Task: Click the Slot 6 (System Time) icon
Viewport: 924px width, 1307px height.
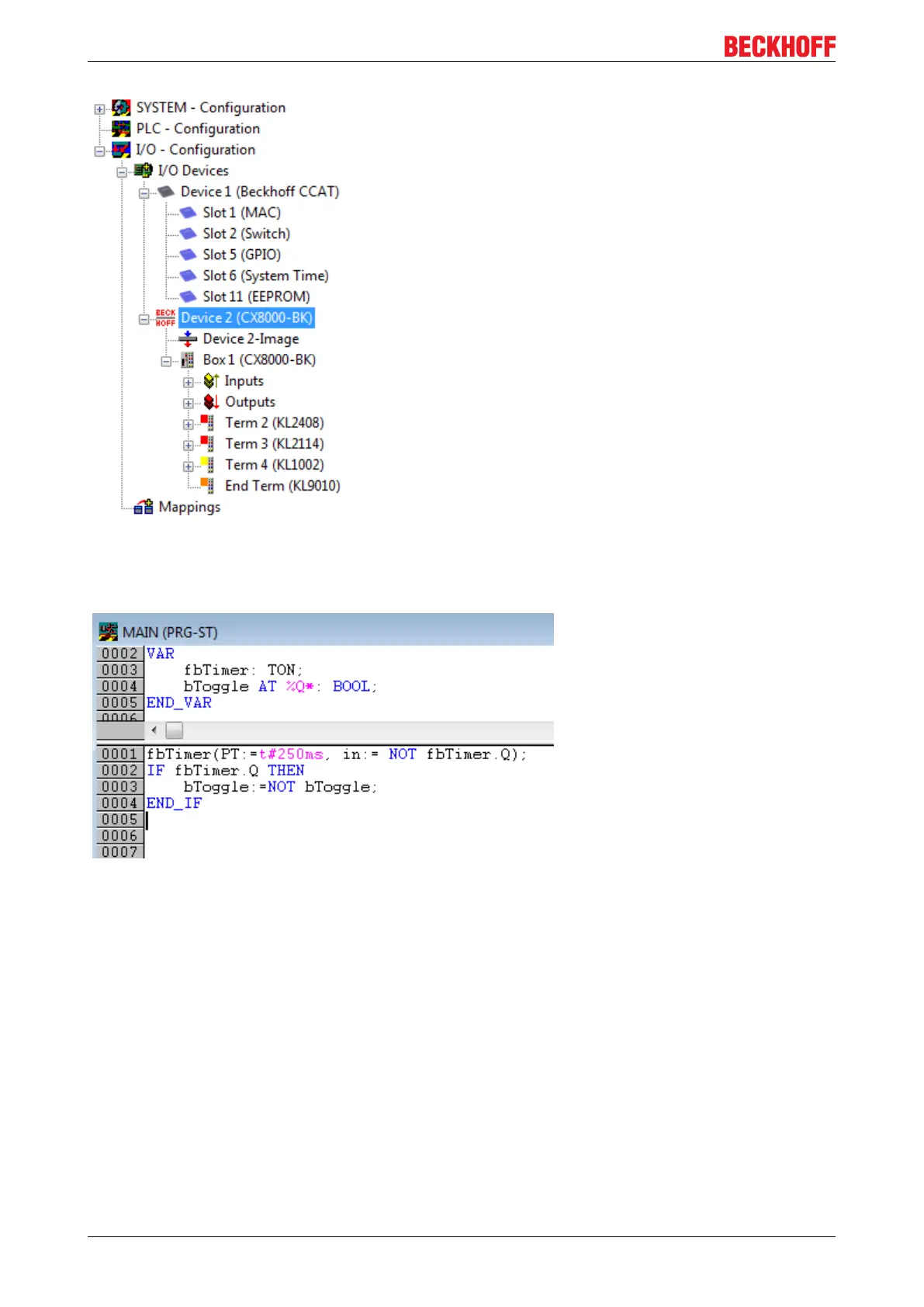Action: tap(188, 276)
